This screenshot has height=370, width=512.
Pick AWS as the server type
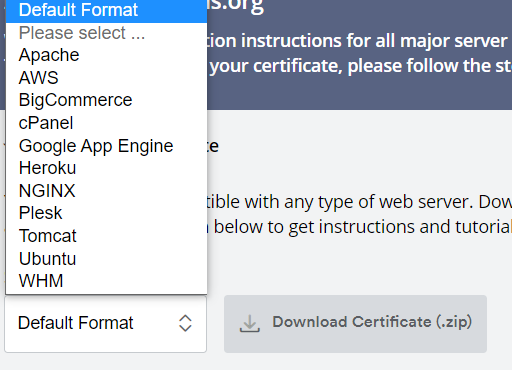click(x=106, y=78)
